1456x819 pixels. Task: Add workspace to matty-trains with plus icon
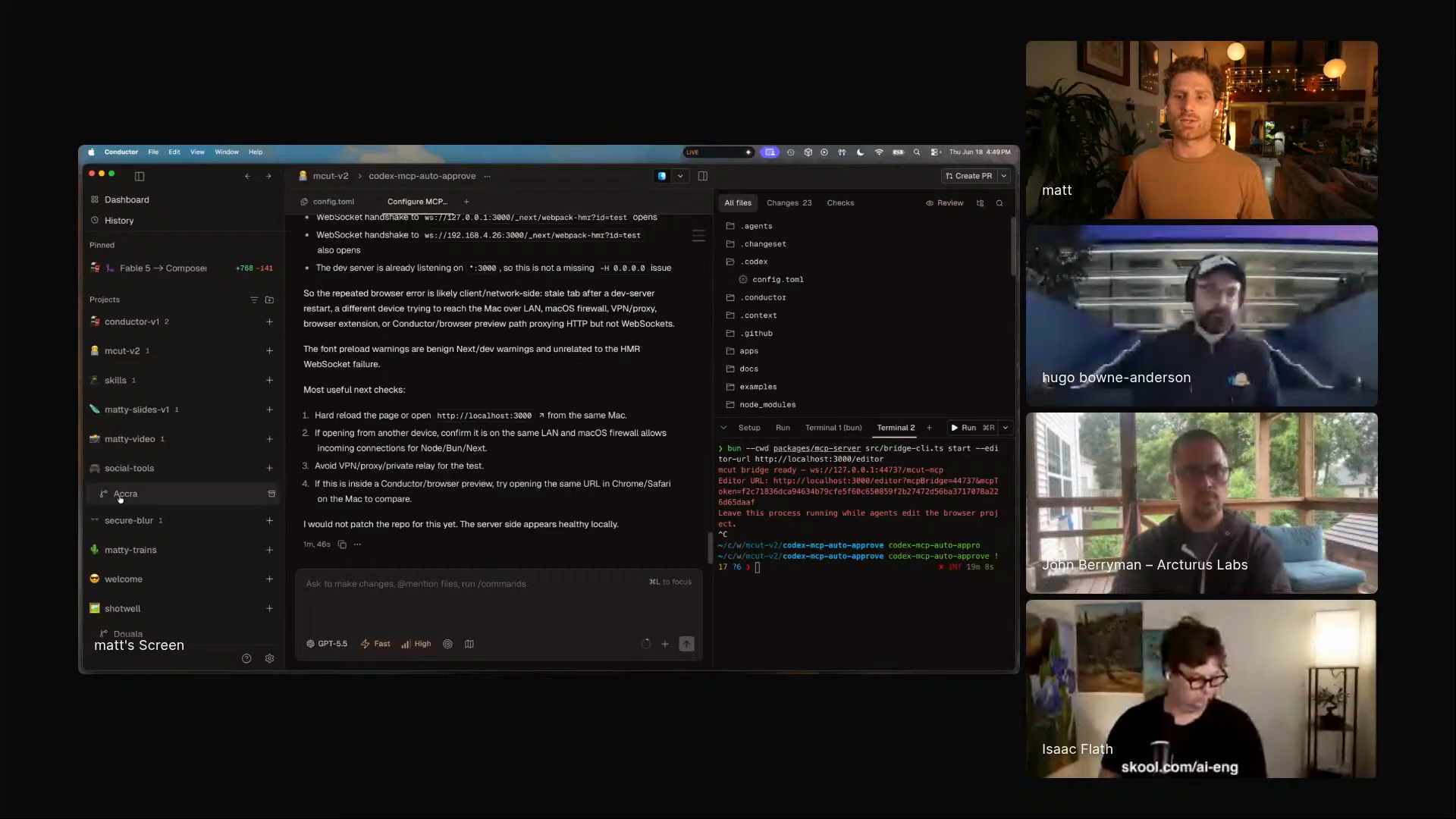click(269, 550)
